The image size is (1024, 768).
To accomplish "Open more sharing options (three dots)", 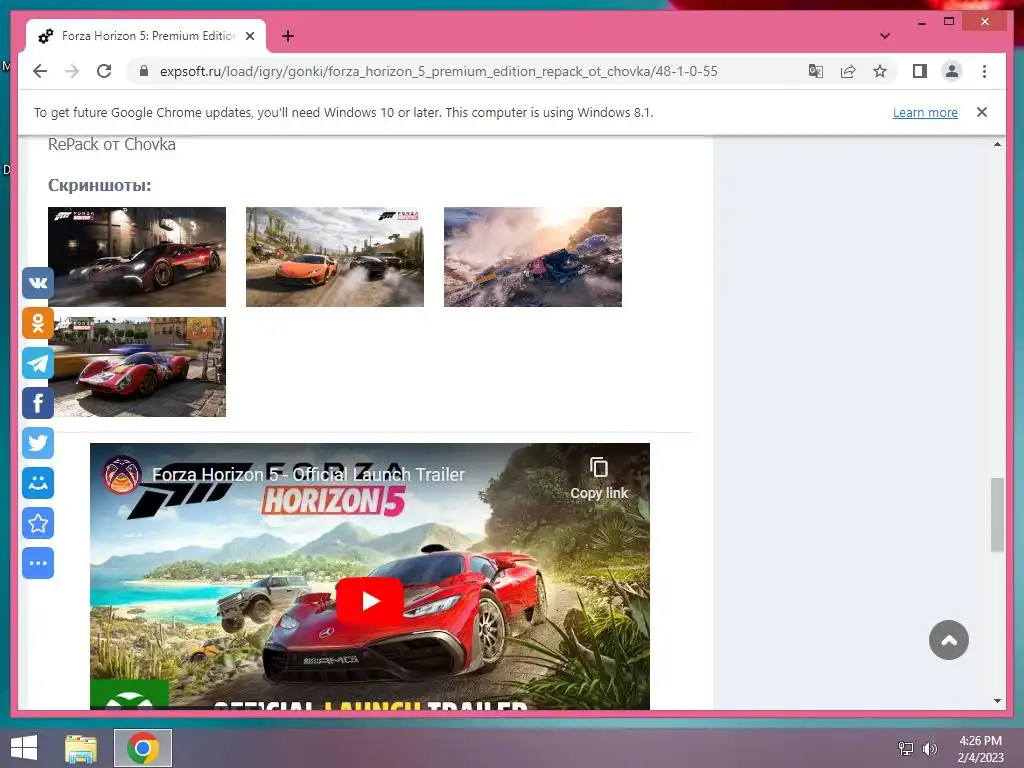I will [x=38, y=563].
